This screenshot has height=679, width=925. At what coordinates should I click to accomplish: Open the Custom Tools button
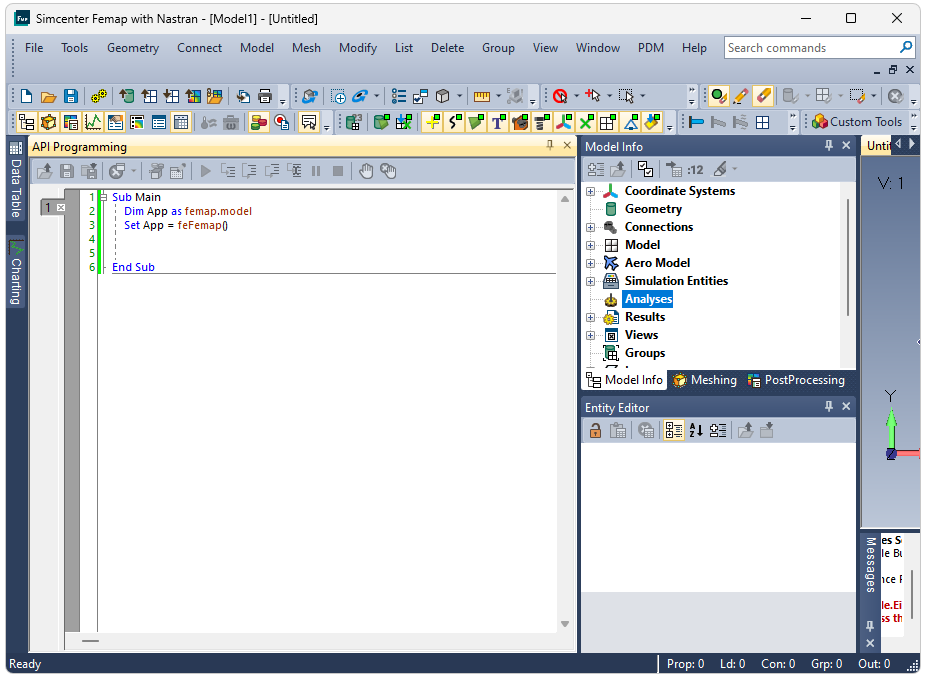[x=857, y=122]
